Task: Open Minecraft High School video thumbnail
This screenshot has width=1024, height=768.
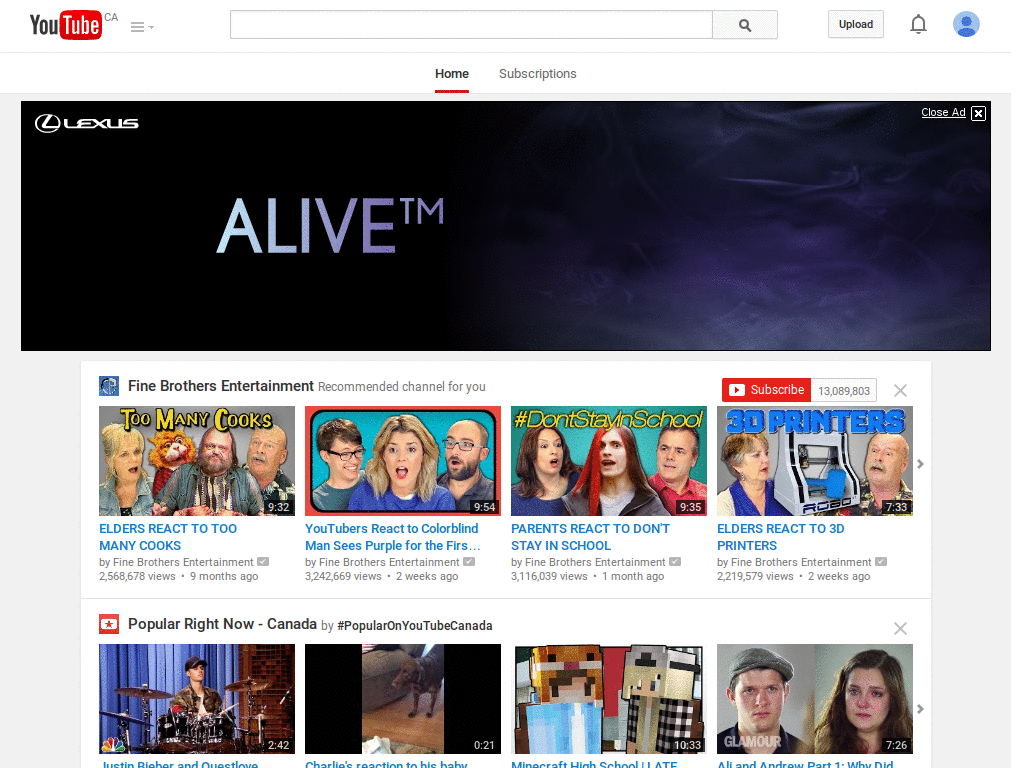Action: pos(609,699)
